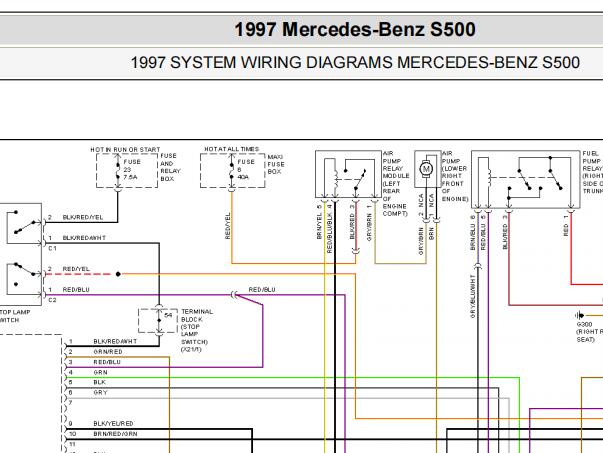Viewport: 603px width, 453px height.
Task: Click pin 6 'GRY' wire label
Action: coord(100,393)
